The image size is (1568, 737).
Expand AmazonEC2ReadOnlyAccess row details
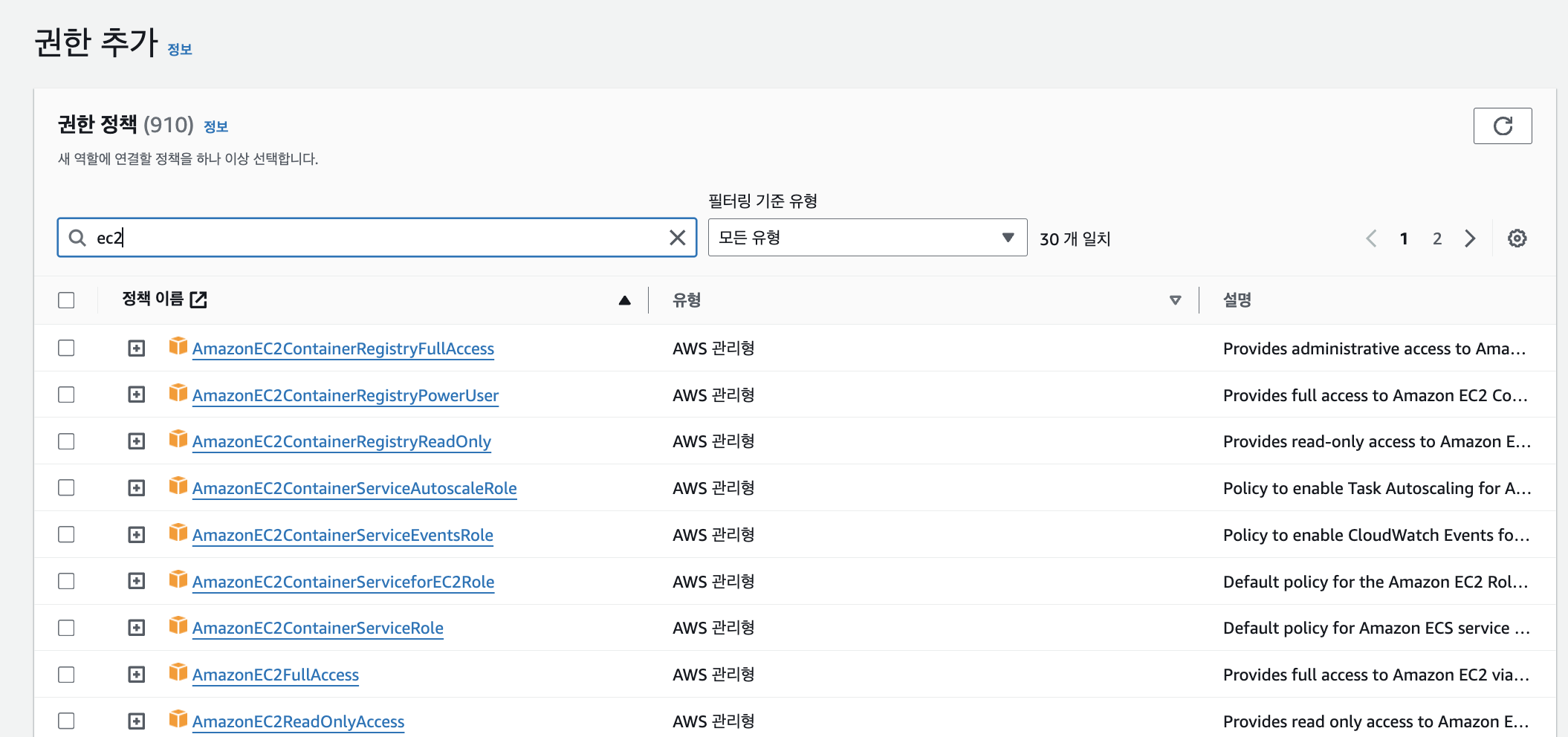tap(136, 721)
